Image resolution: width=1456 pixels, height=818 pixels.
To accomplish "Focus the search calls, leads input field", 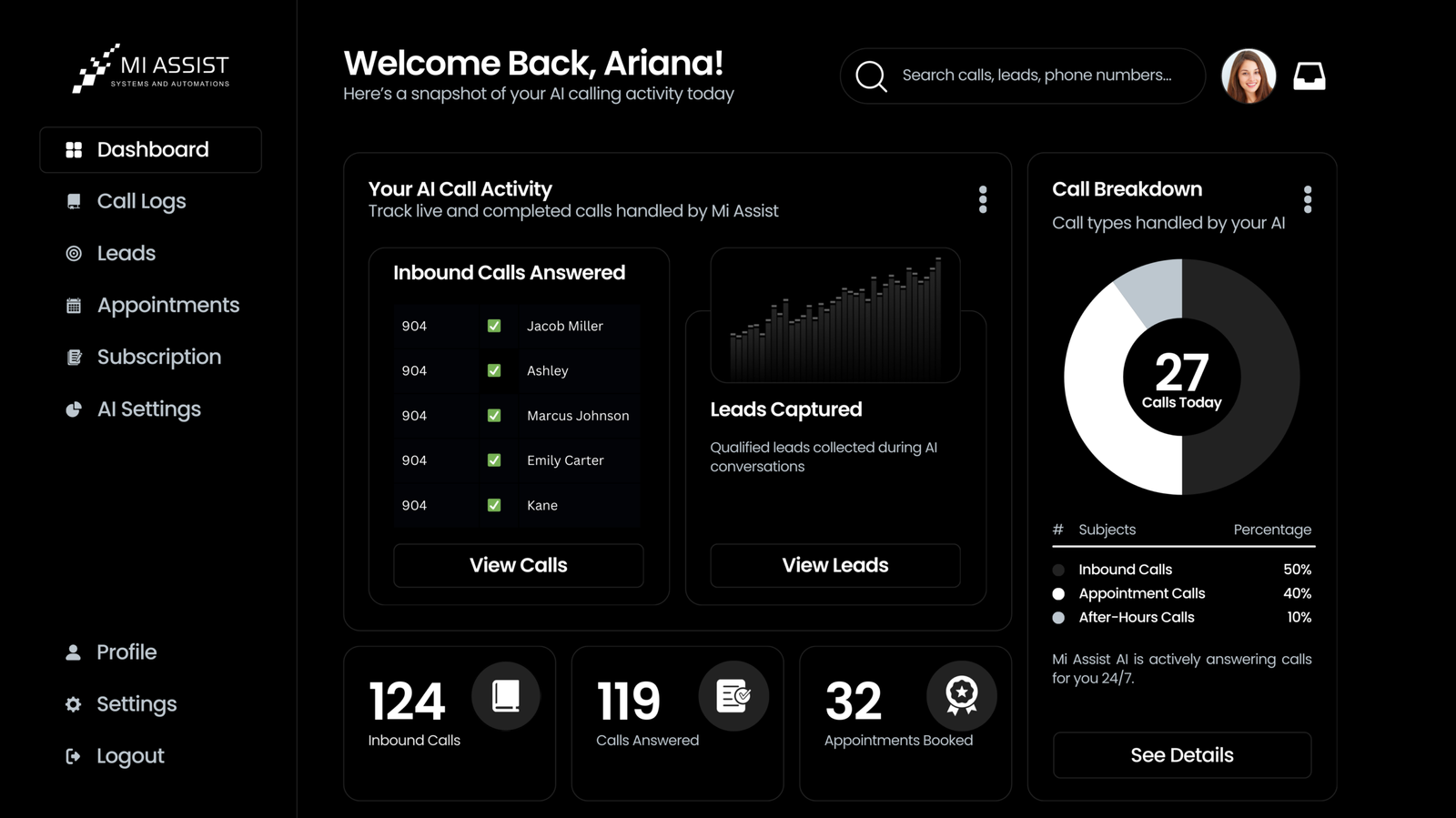I will pyautogui.click(x=1037, y=76).
